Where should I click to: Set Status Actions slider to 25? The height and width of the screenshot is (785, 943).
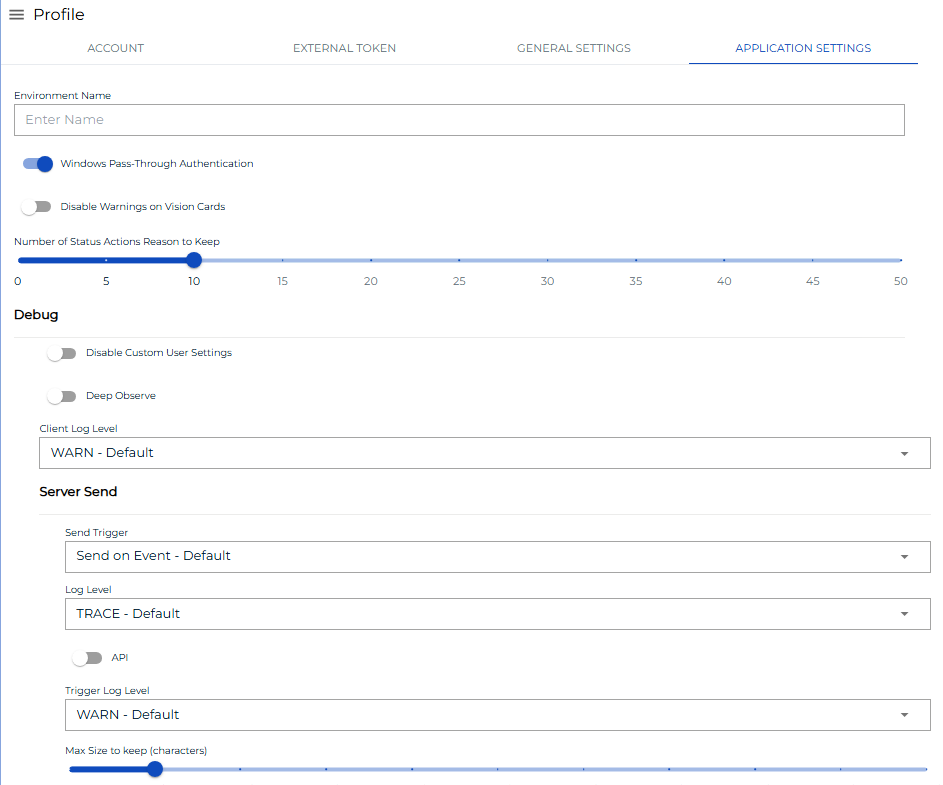point(459,260)
